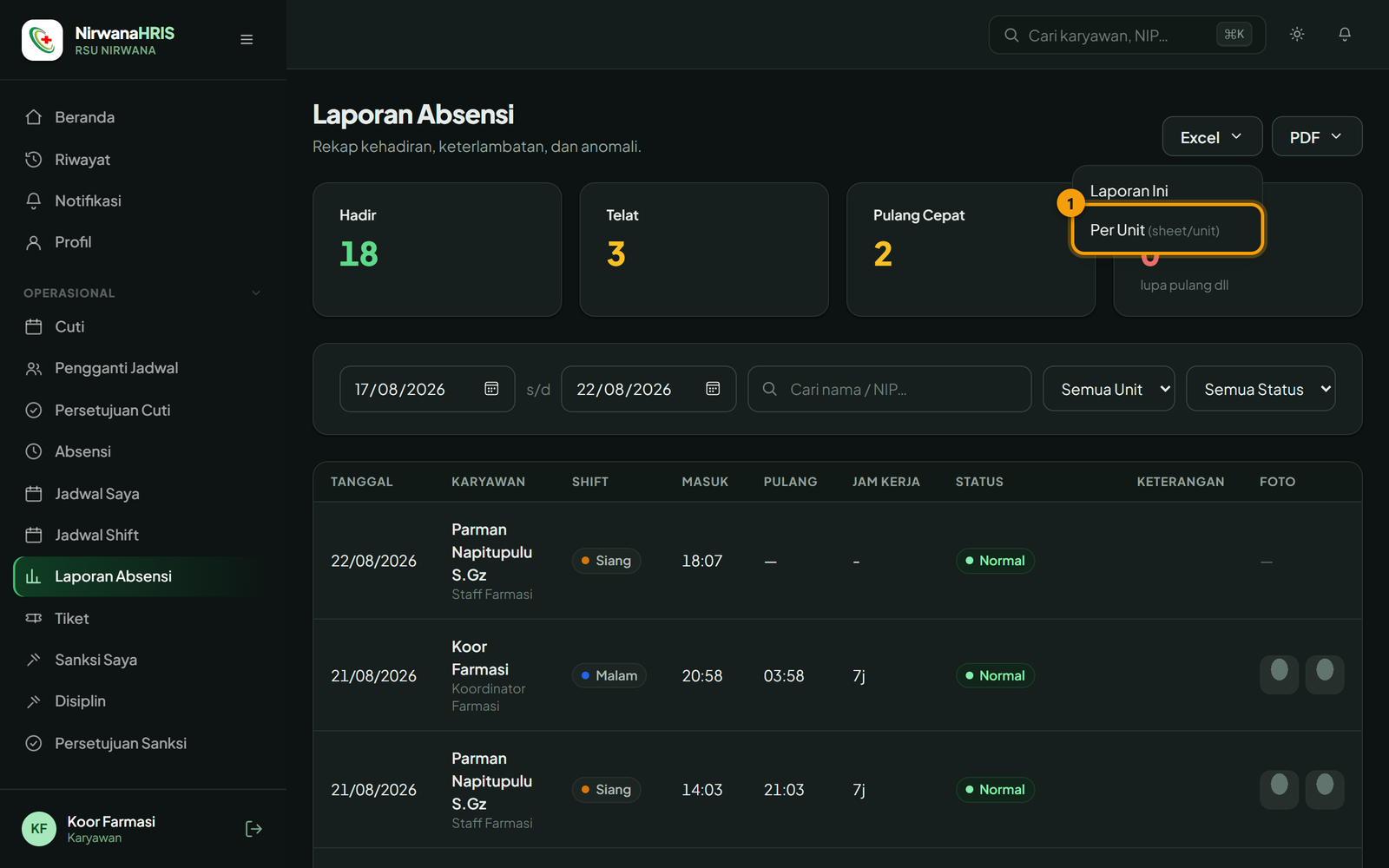Open Jadwal Shift page
This screenshot has height=868, width=1389.
pos(143,536)
